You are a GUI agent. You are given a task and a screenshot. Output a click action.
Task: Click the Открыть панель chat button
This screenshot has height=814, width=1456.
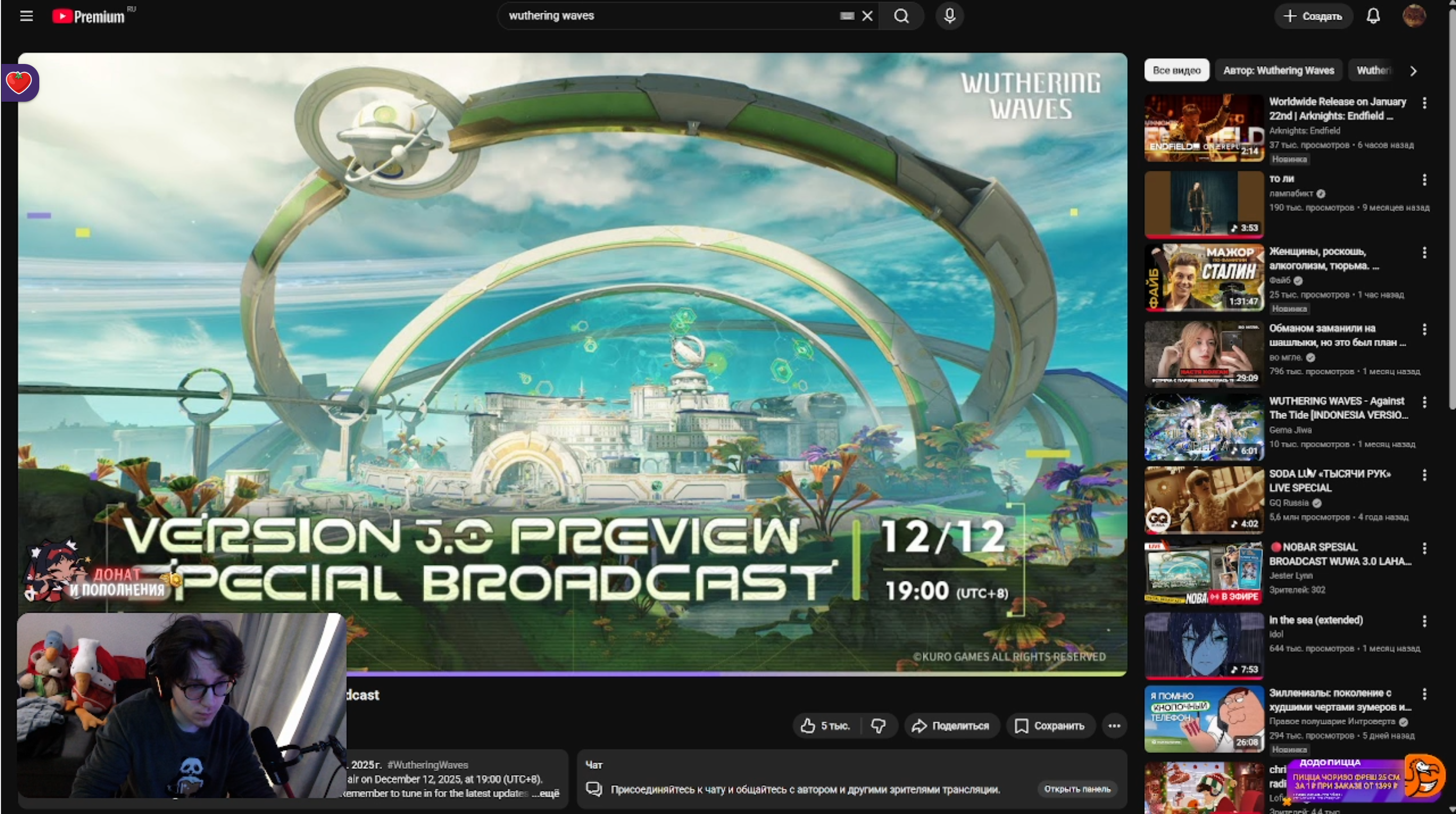point(1077,789)
